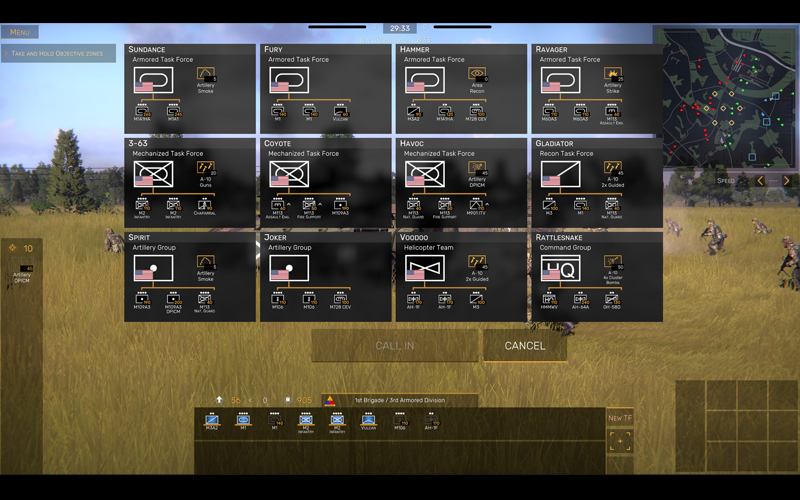This screenshot has height=500, width=800.
Task: Select the Sundance armored task force card
Action: coord(190,87)
